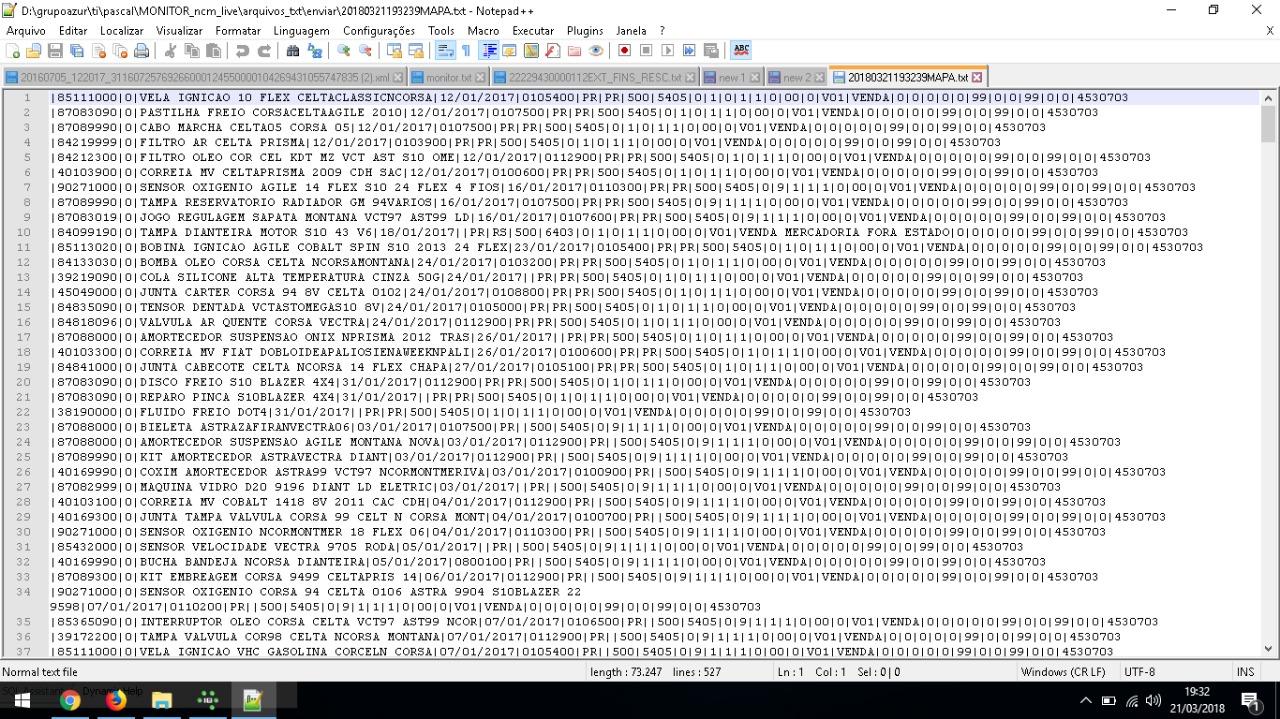Viewport: 1280px width, 719px height.
Task: Click the Replace toolbar icon
Action: 315,51
